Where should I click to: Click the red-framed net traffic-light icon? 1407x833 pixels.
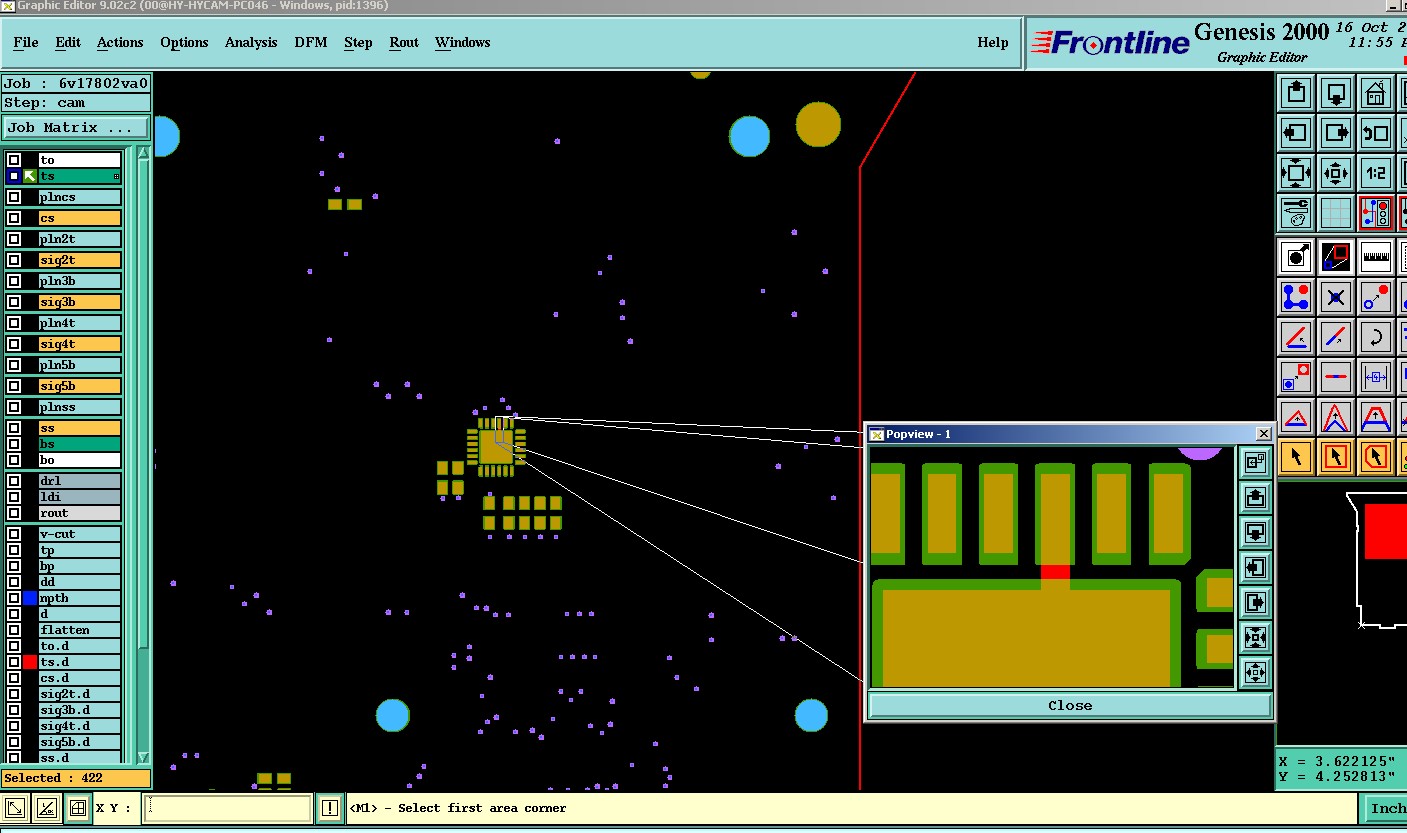point(1376,213)
